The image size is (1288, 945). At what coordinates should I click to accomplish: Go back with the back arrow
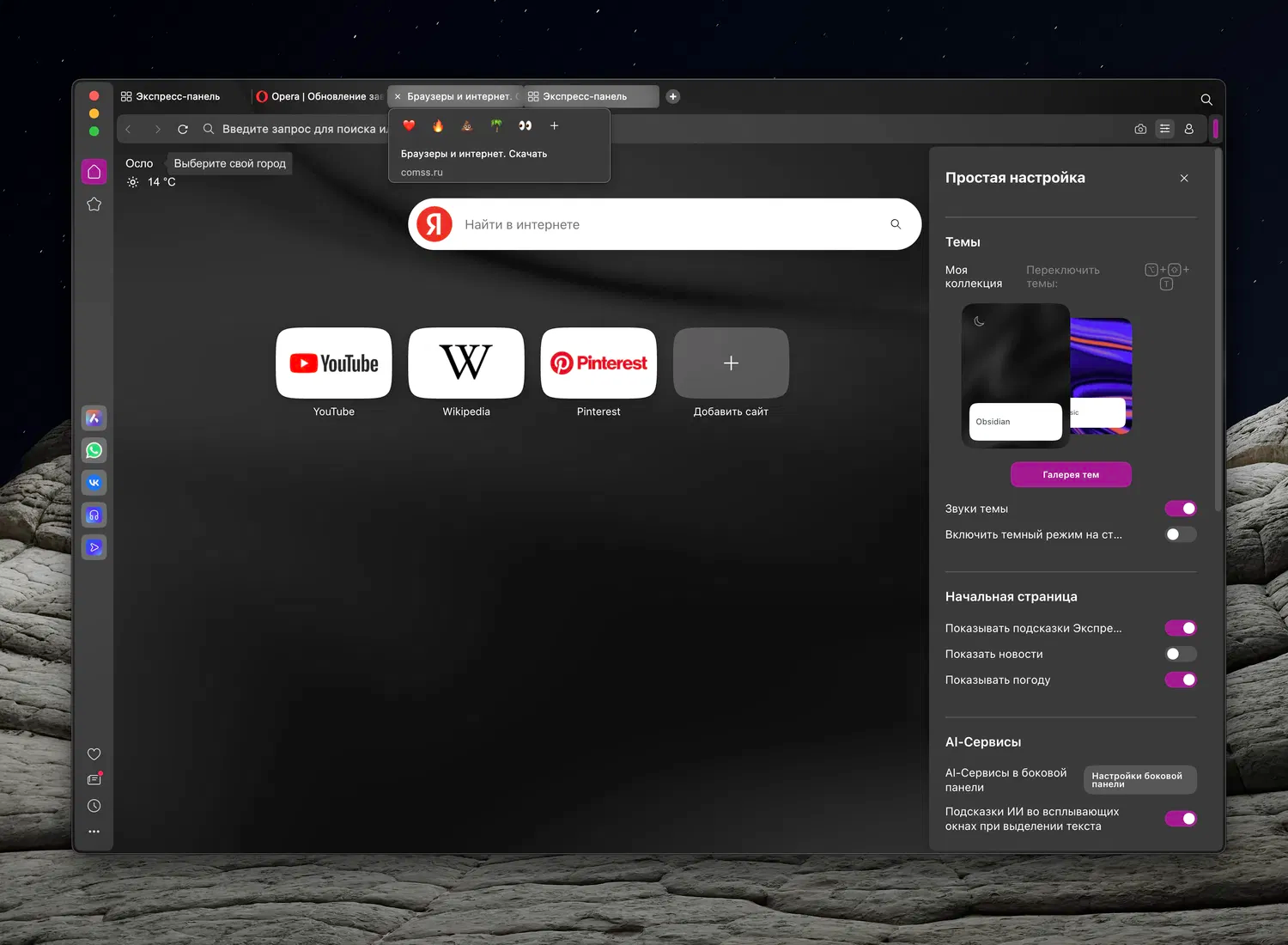click(x=129, y=129)
